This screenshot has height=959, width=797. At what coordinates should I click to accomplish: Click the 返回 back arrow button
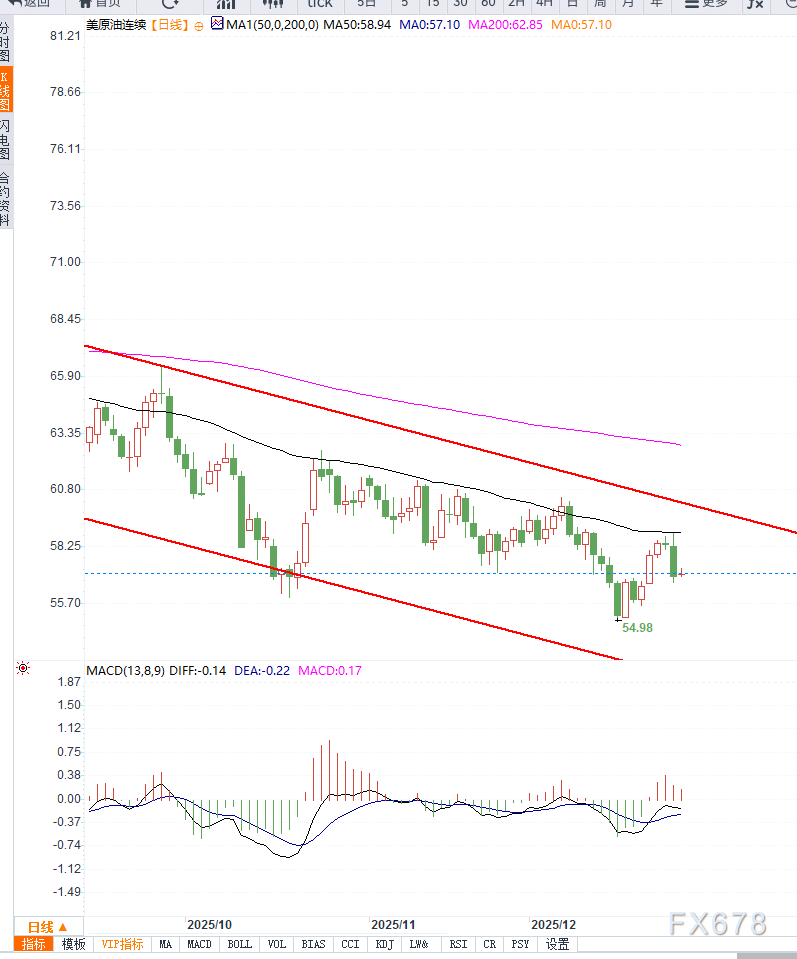29,3
